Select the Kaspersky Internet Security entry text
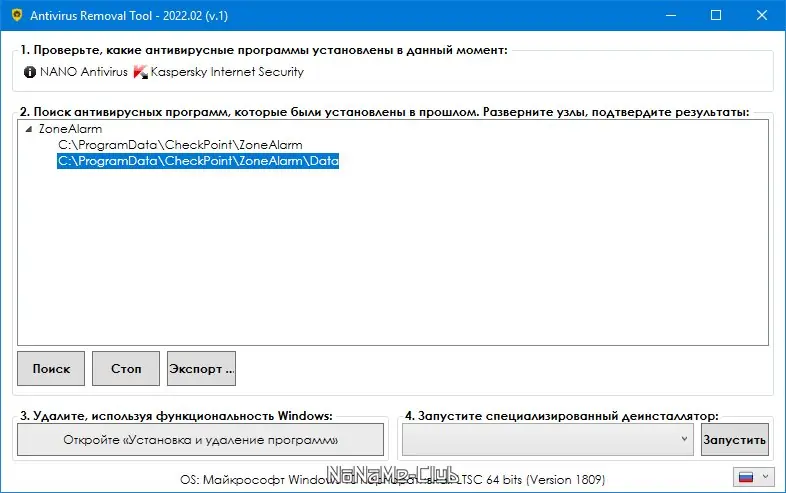Viewport: 786px width, 493px height. (x=227, y=72)
